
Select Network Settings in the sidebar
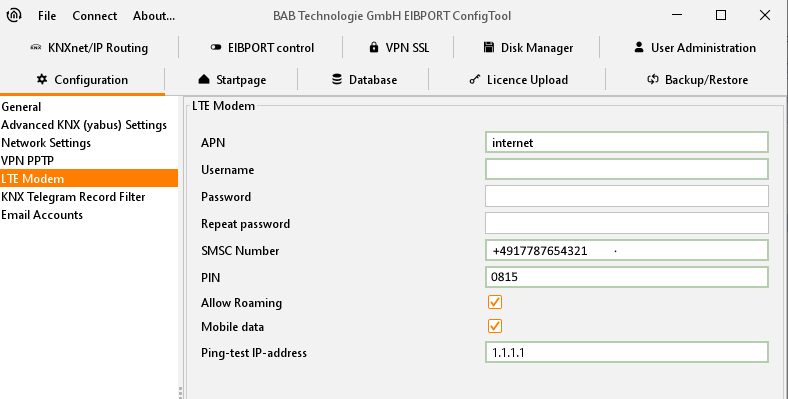point(46,143)
